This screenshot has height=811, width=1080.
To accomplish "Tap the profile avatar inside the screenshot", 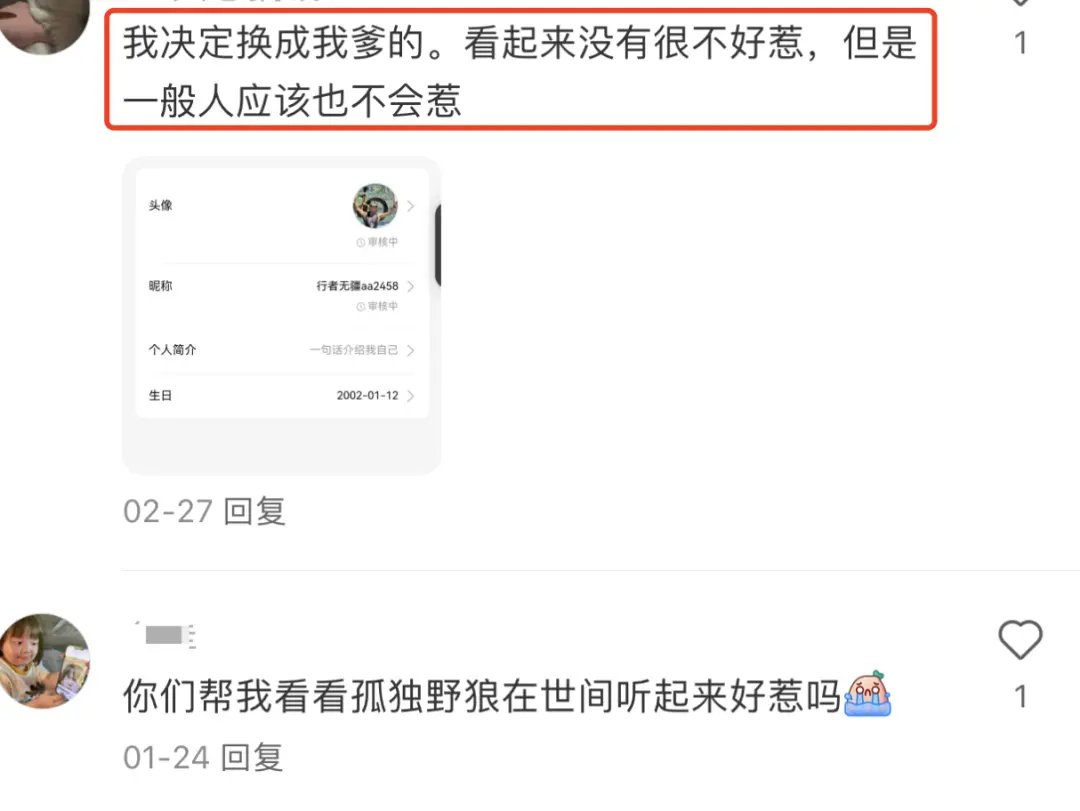I will tap(375, 205).
